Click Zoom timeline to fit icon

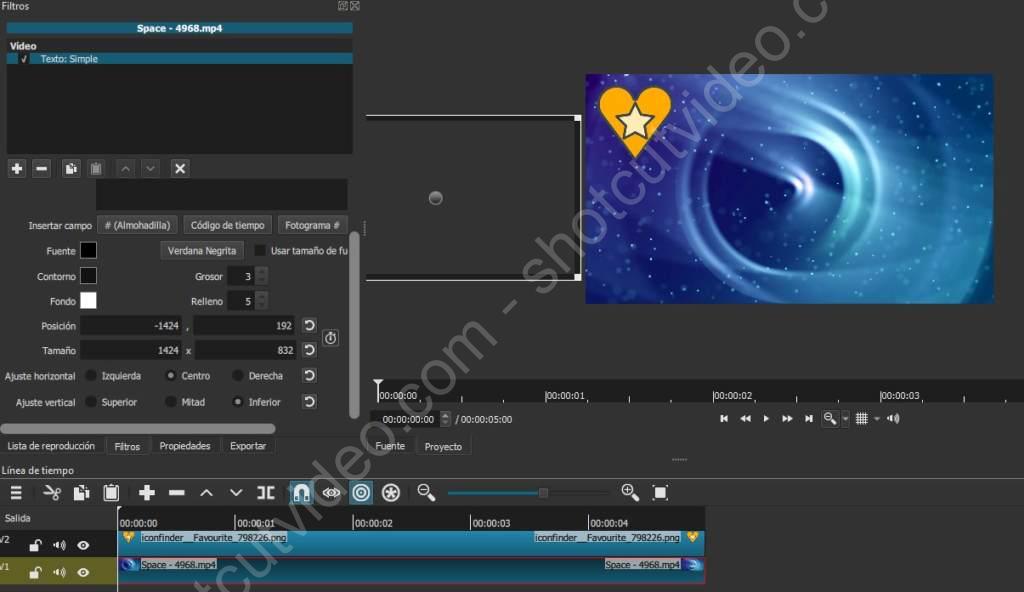660,492
